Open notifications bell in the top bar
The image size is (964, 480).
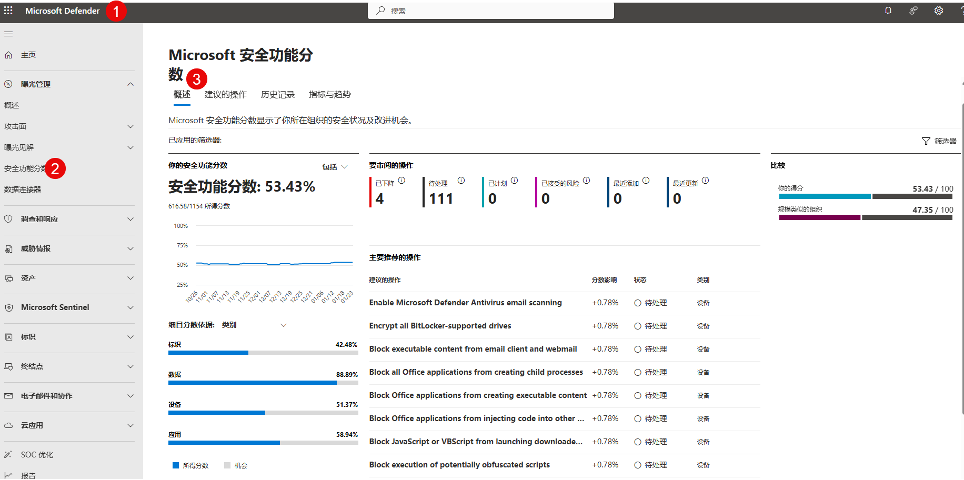[x=888, y=10]
